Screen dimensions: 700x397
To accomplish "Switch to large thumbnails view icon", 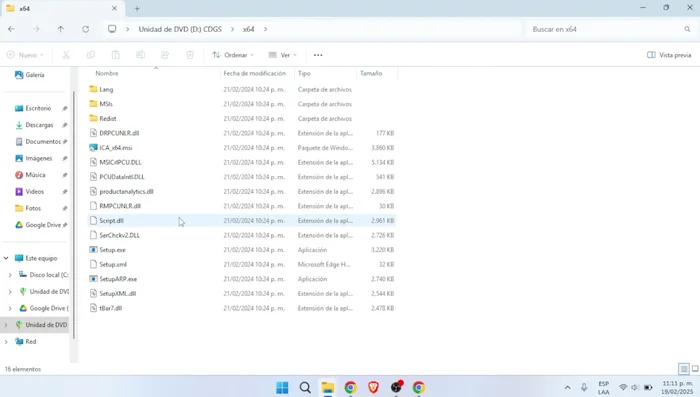I will coord(695,369).
